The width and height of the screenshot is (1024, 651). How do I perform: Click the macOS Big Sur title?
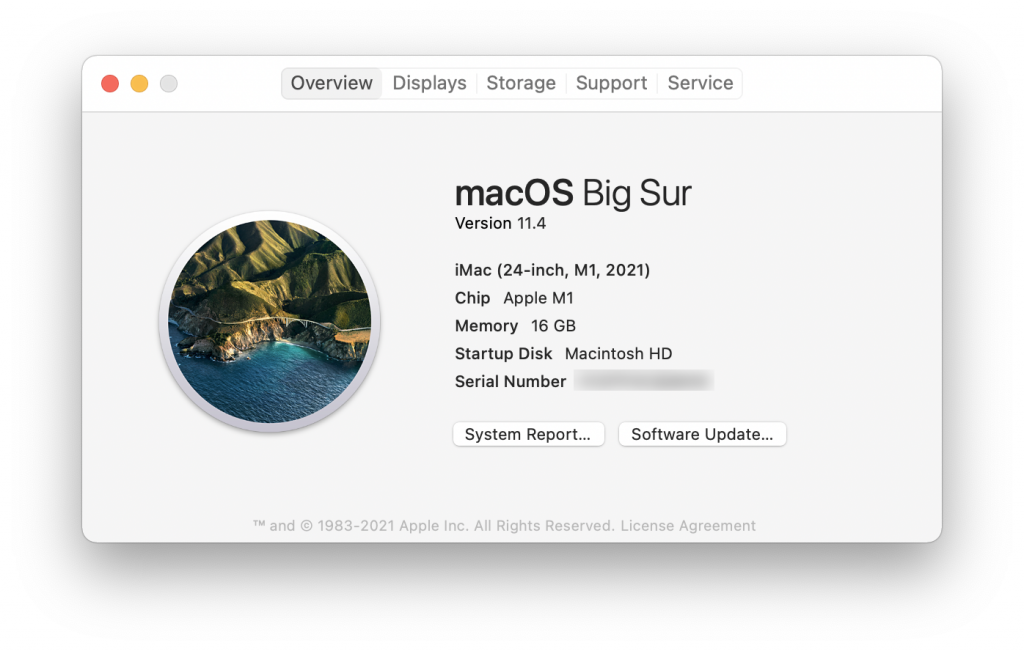[x=573, y=192]
